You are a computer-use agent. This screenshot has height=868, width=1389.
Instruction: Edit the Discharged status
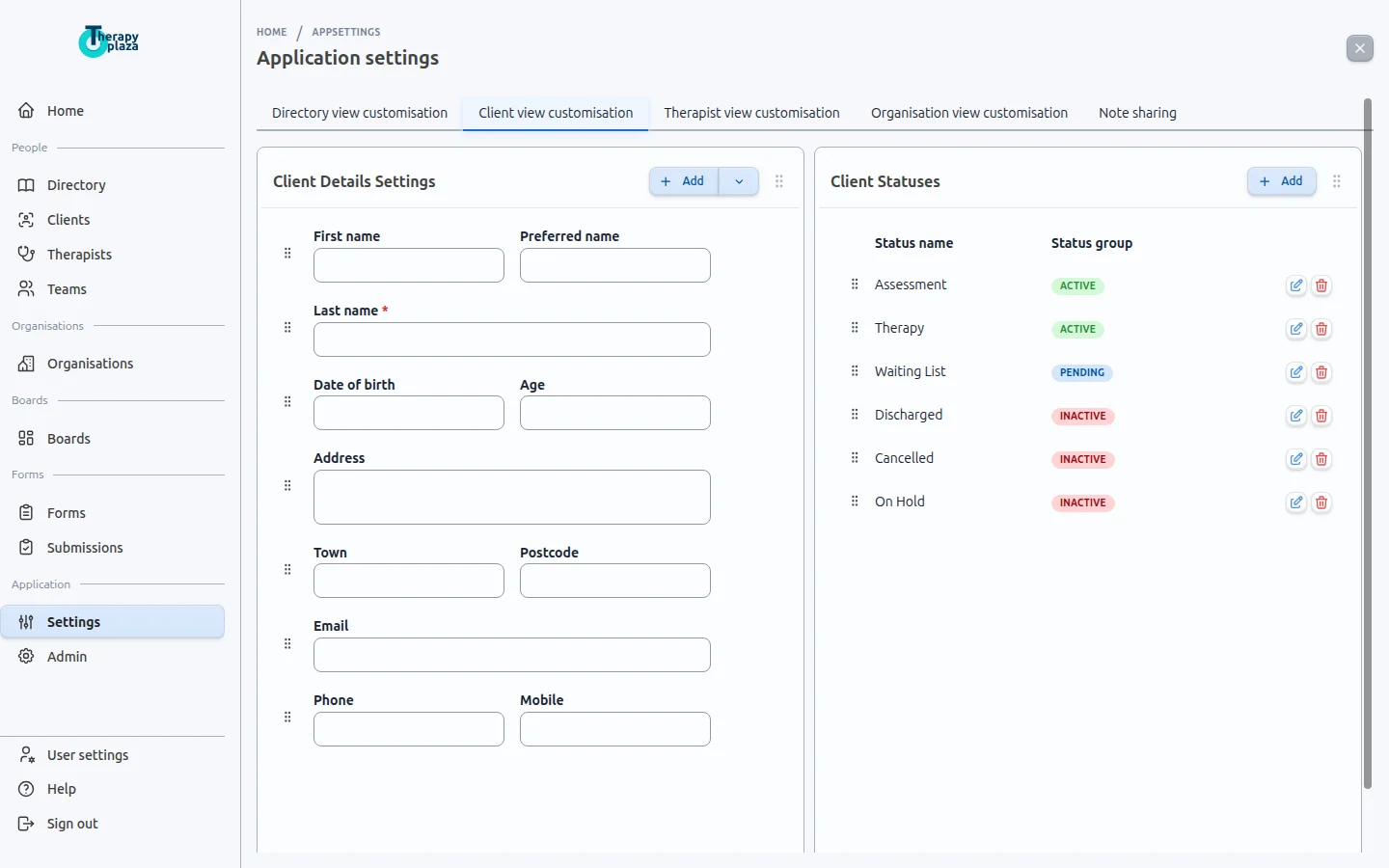pos(1296,416)
